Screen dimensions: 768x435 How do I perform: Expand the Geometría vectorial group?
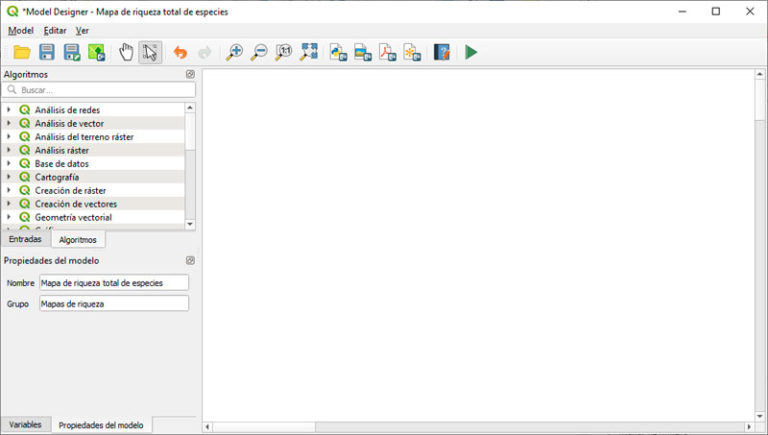(x=9, y=217)
